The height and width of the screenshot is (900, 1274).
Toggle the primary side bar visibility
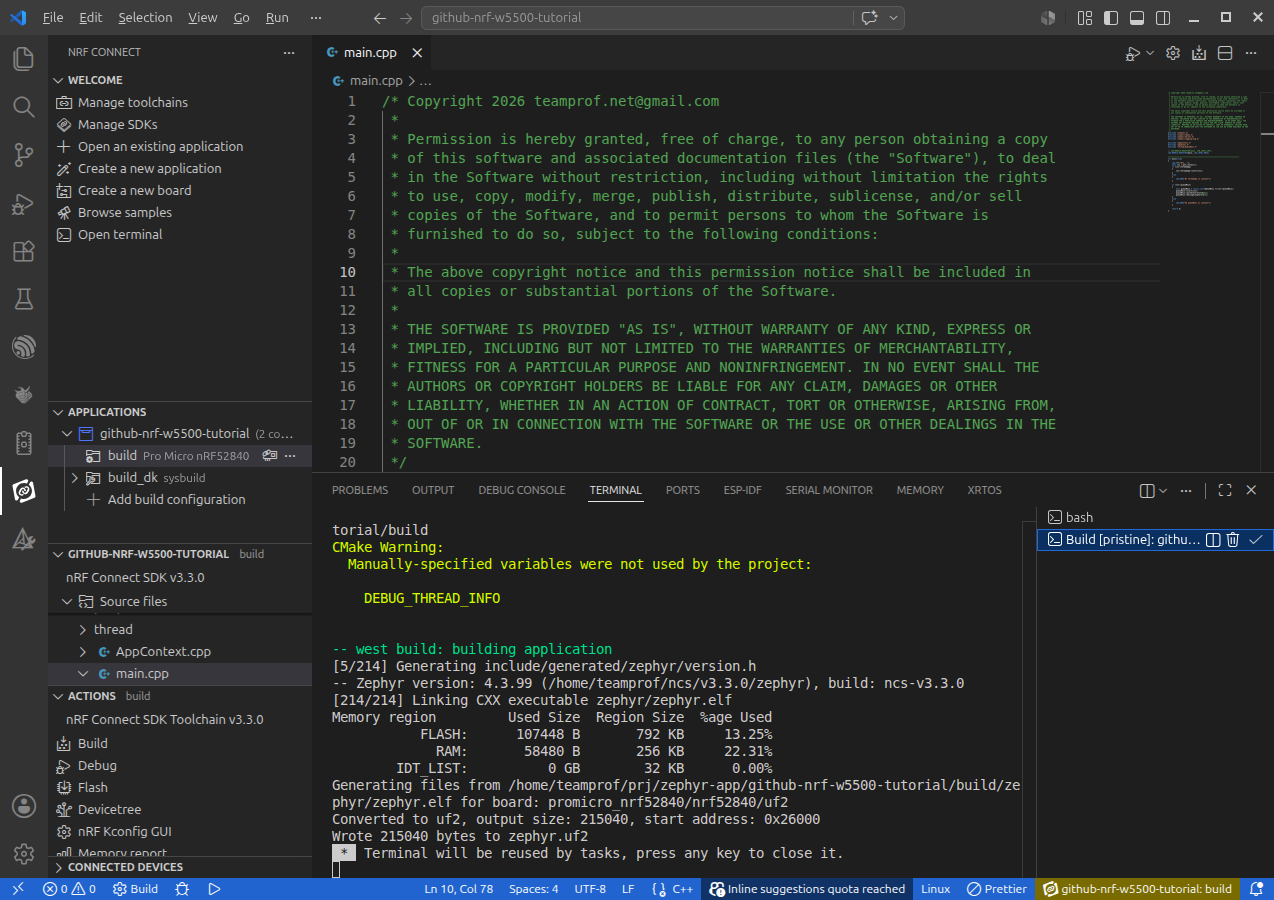coord(1111,18)
